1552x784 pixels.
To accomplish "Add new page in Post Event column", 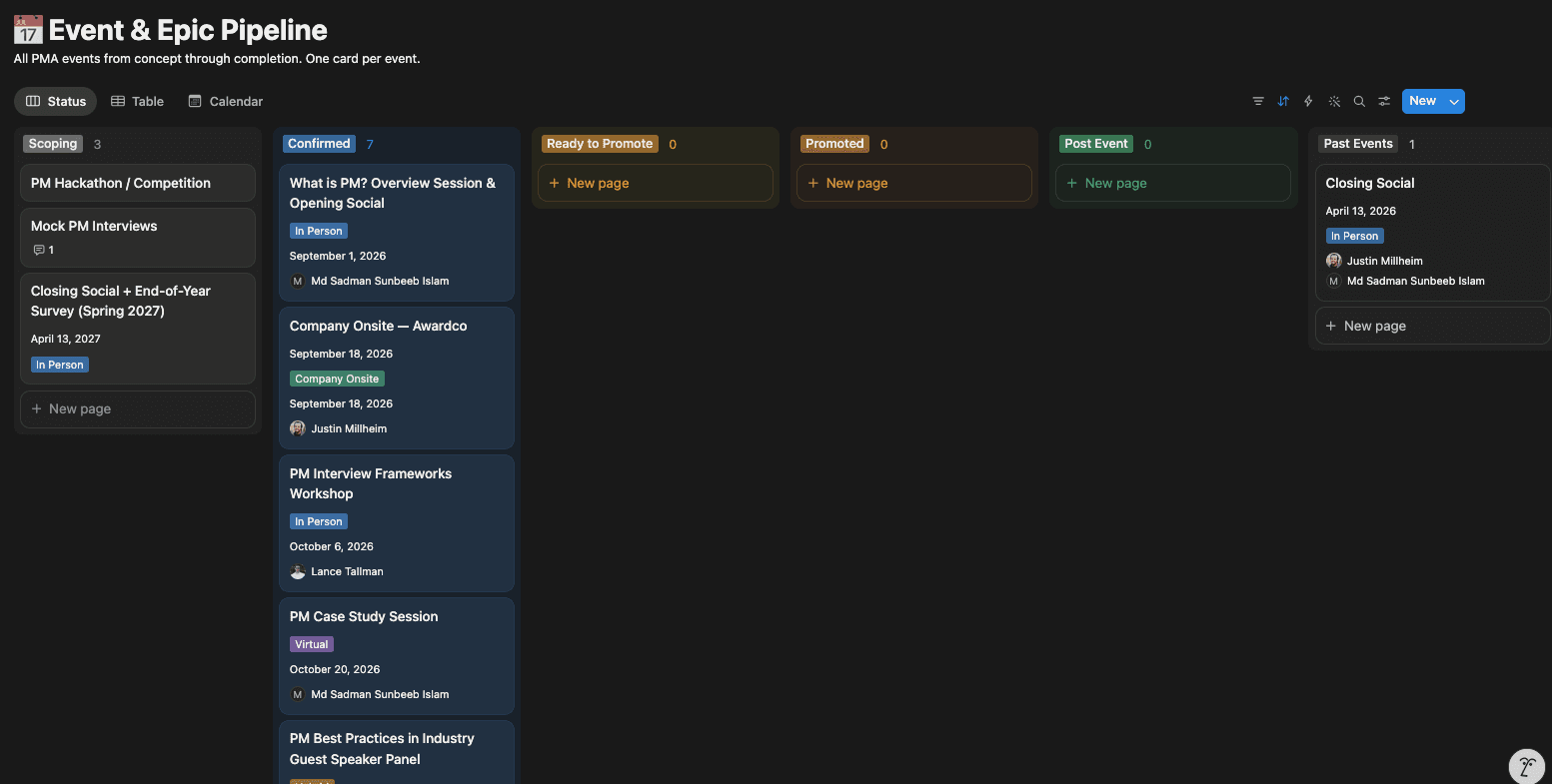I will (1173, 183).
